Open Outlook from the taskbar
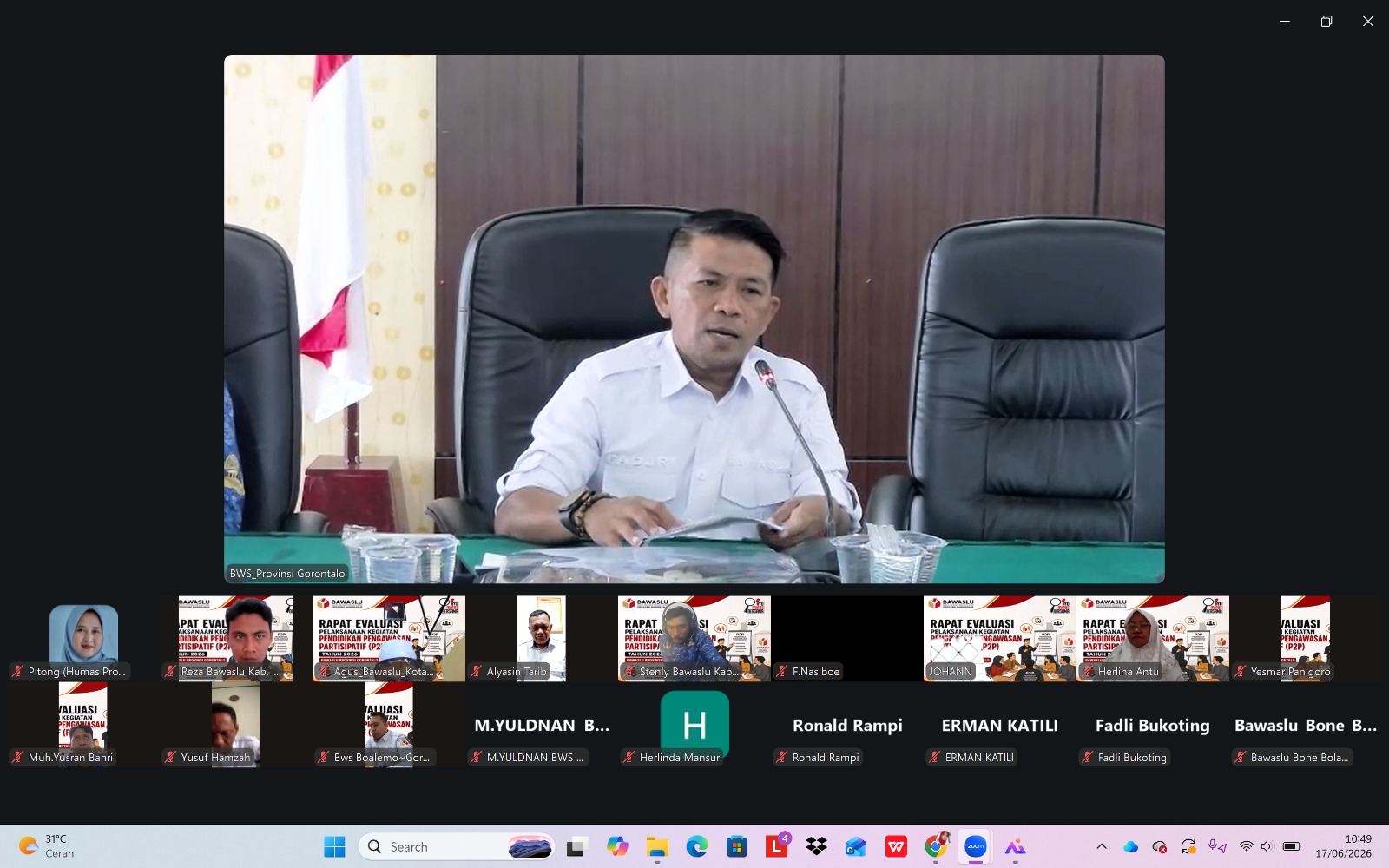 click(x=856, y=846)
